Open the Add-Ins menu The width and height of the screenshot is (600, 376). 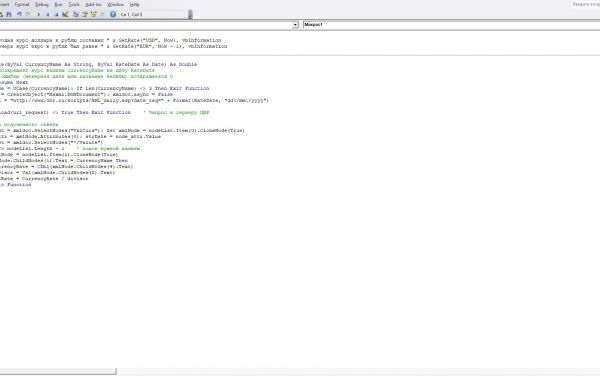click(x=93, y=5)
